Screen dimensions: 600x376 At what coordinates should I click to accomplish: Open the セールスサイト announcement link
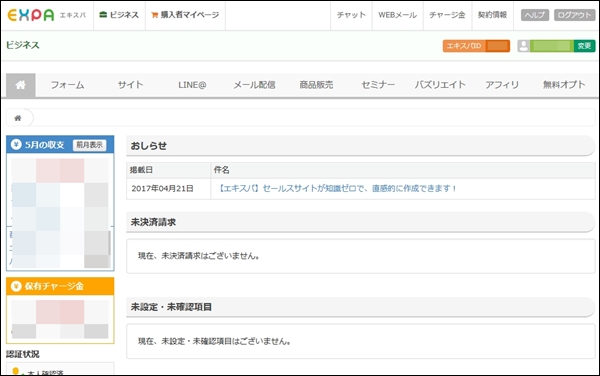click(337, 189)
